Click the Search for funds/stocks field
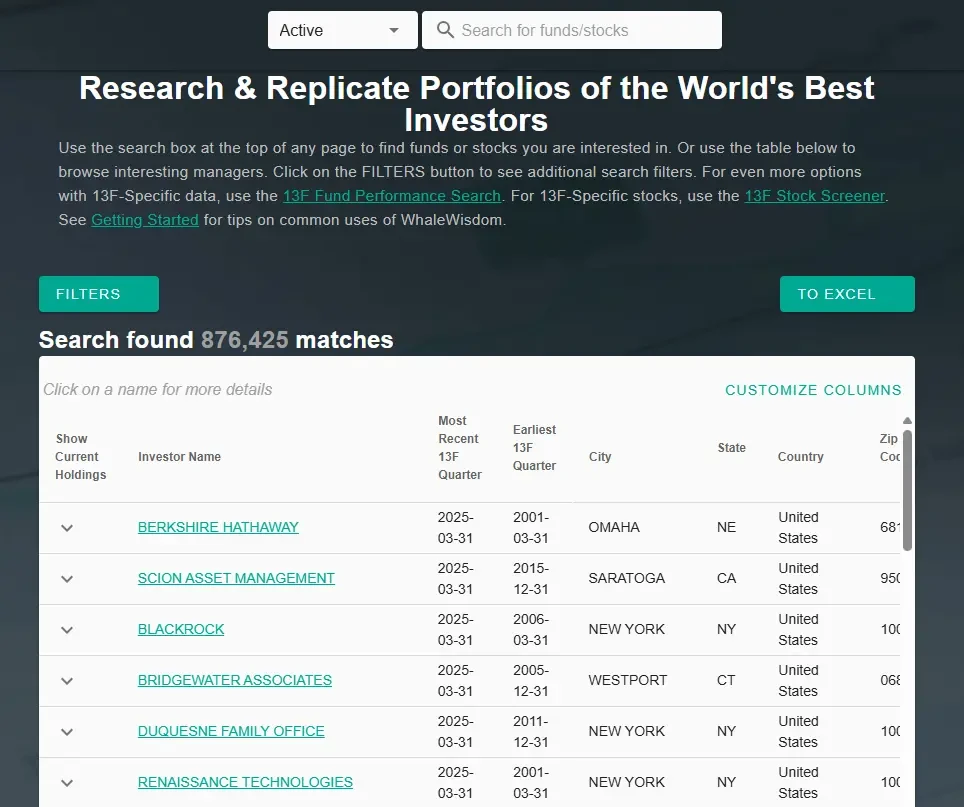Viewport: 964px width, 807px height. point(572,30)
